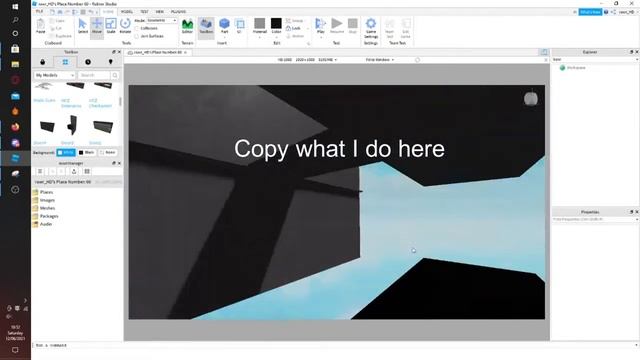
Task: Click the command bar input
Action: click(x=335, y=345)
